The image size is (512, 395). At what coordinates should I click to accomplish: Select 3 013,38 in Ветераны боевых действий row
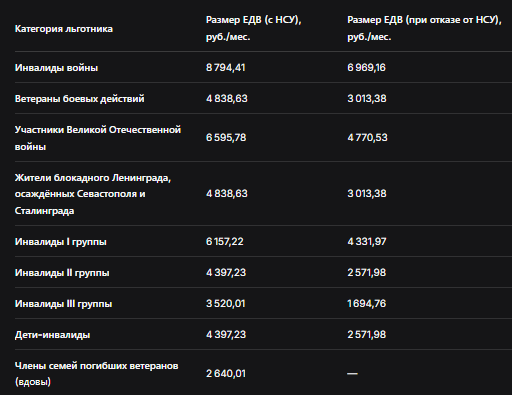367,99
